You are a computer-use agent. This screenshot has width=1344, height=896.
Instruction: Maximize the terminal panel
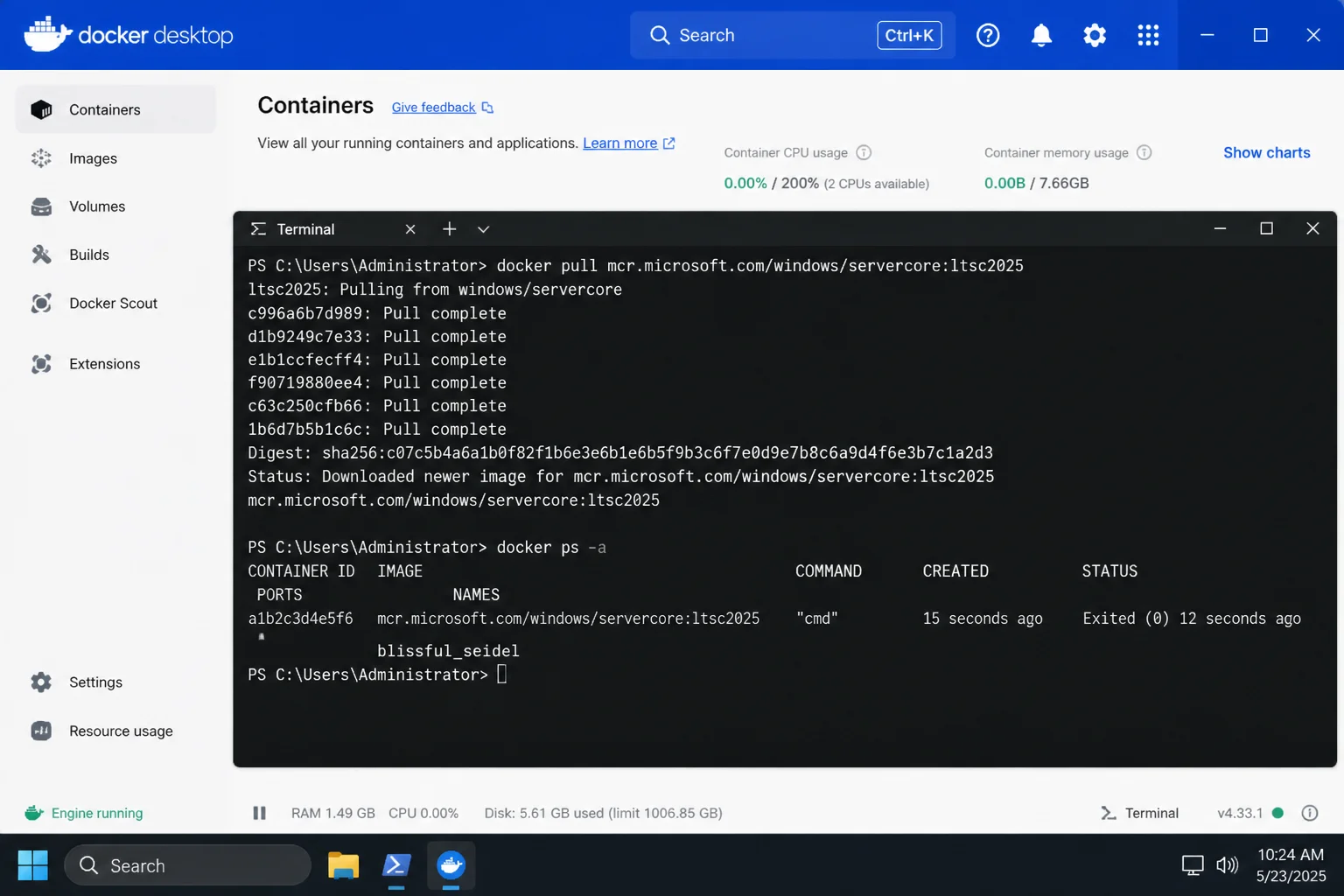click(1266, 228)
